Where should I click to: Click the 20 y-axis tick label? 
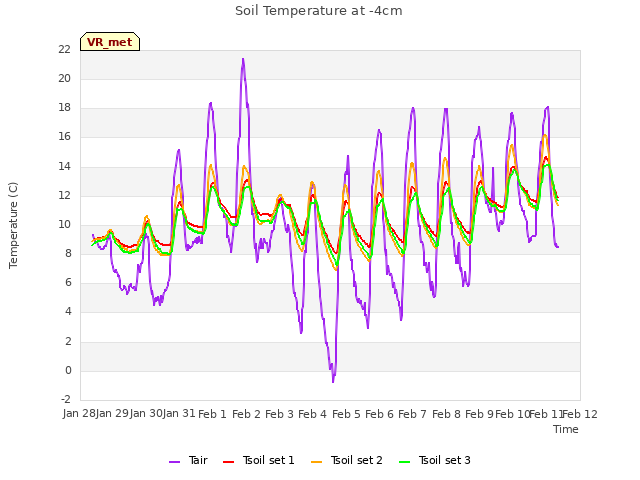(64, 78)
